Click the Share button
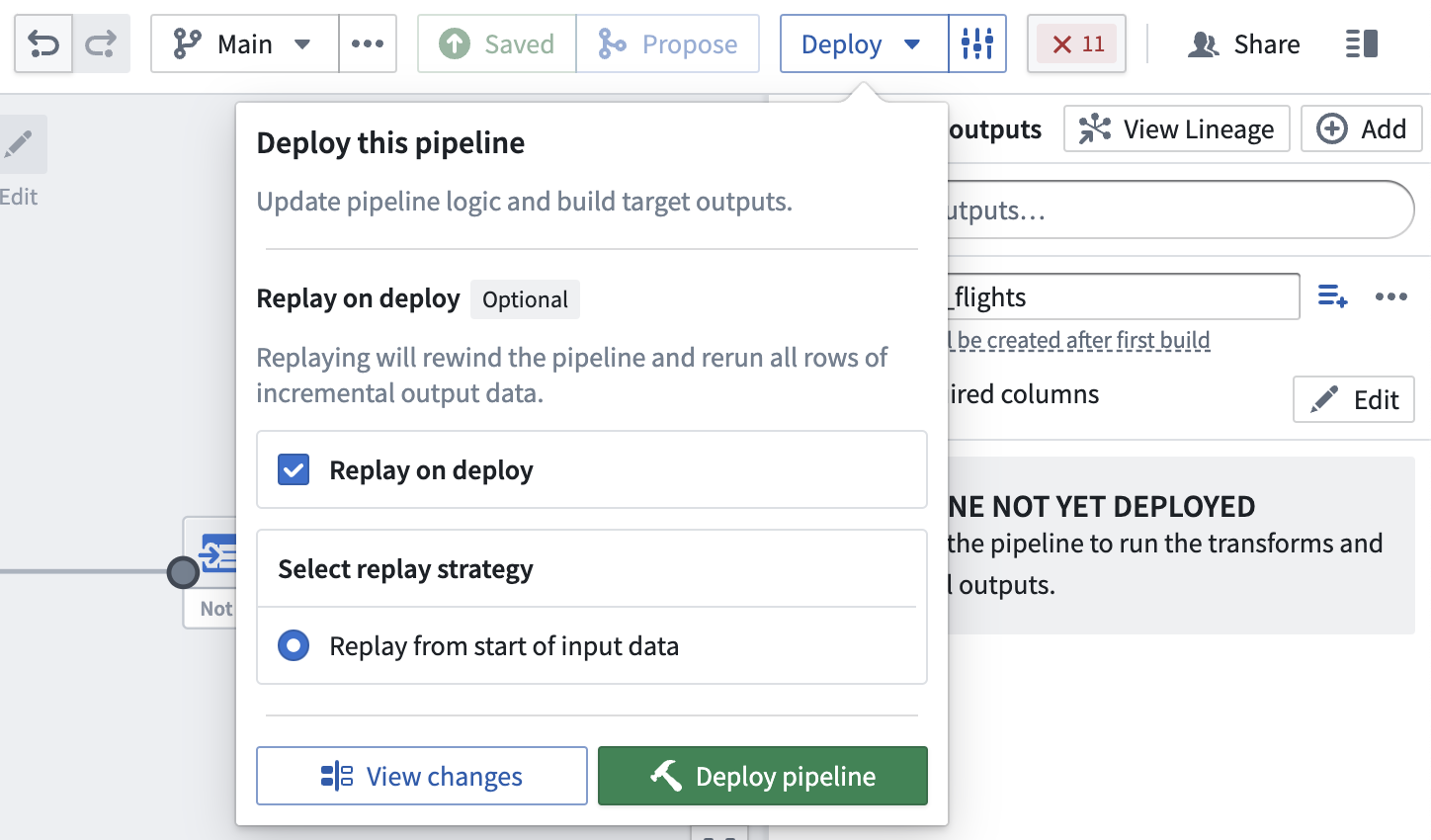Viewport: 1431px width, 840px height. [1244, 43]
